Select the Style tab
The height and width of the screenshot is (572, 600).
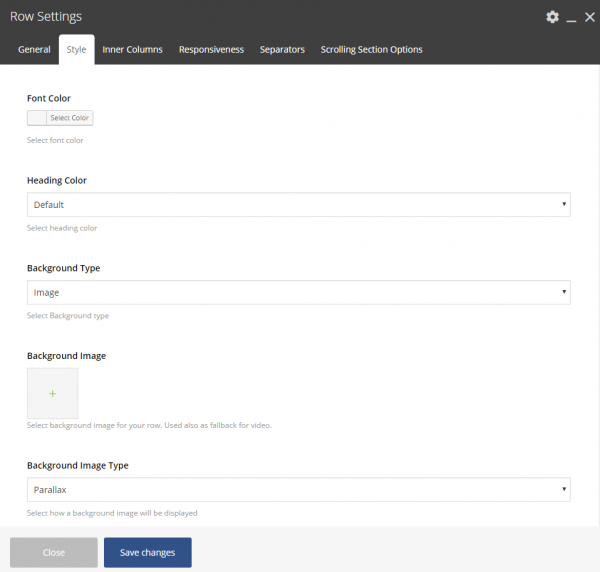coord(76,50)
